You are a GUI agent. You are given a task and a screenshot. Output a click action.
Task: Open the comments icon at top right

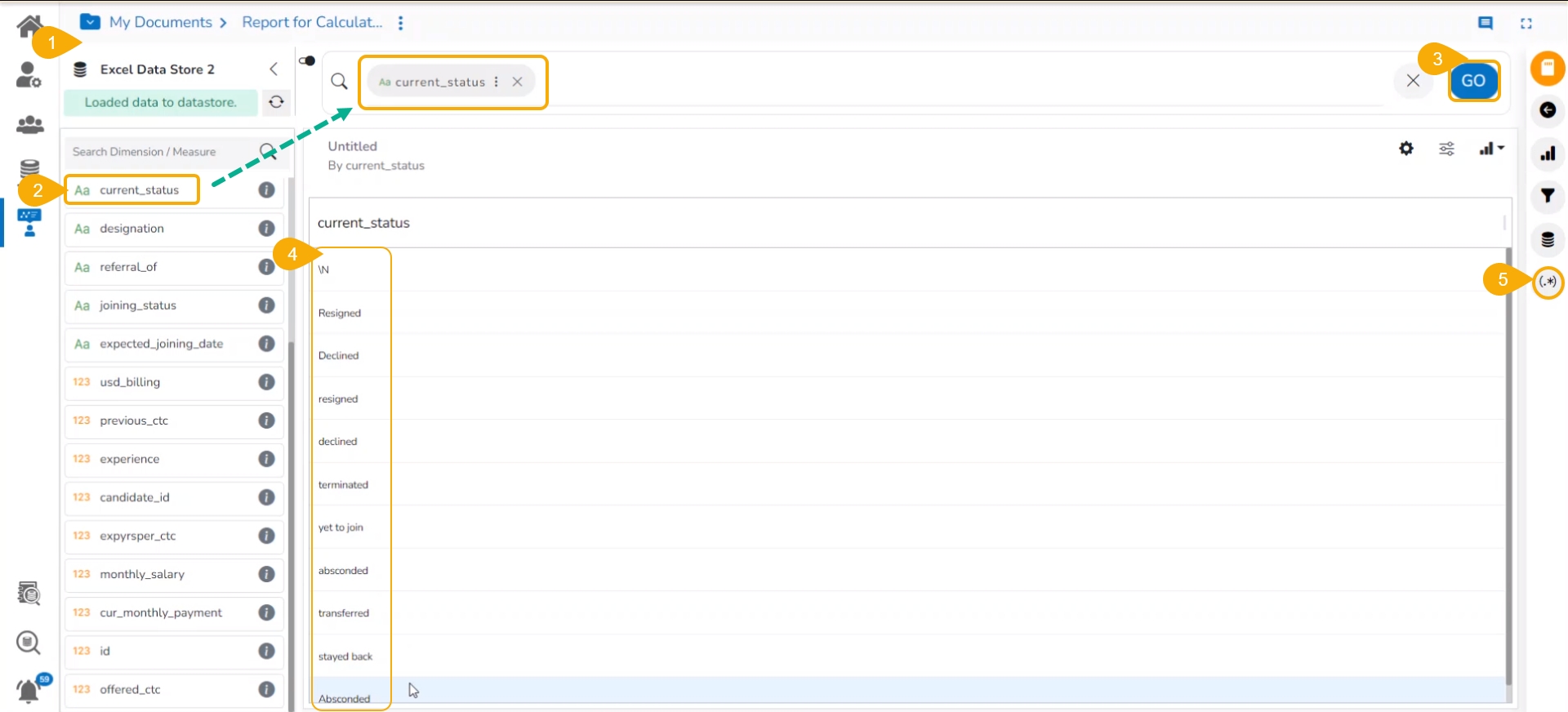pos(1486,23)
